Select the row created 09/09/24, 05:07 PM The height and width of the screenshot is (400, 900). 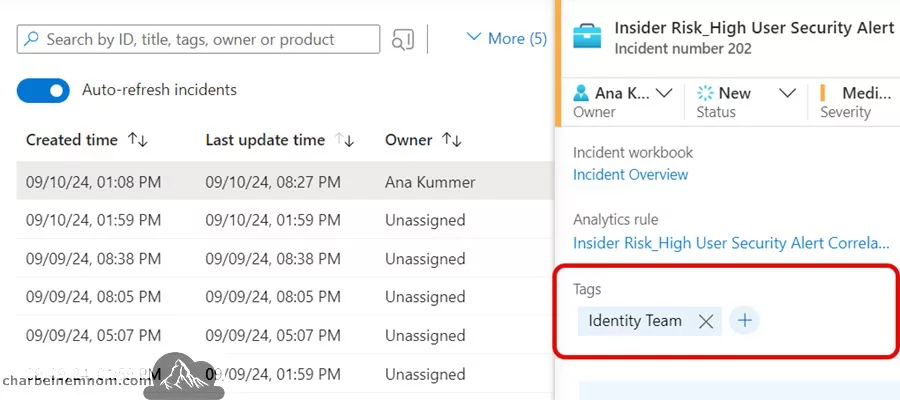pos(285,335)
